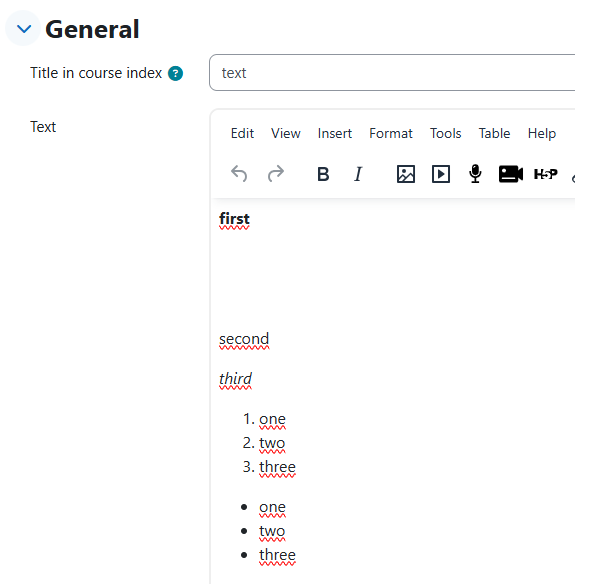Start audio recording with microphone icon
The width and height of the screenshot is (604, 584).
[x=475, y=174]
